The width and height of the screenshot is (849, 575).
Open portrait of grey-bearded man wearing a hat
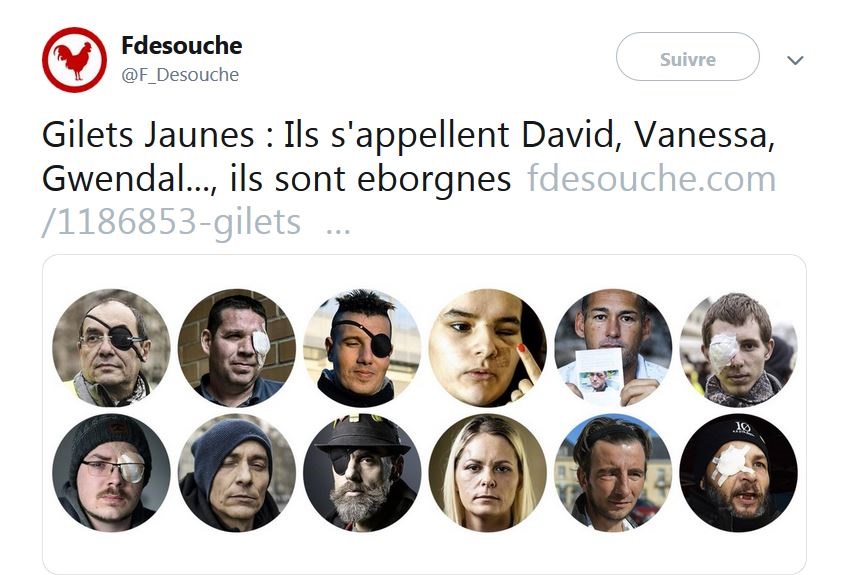pyautogui.click(x=362, y=473)
